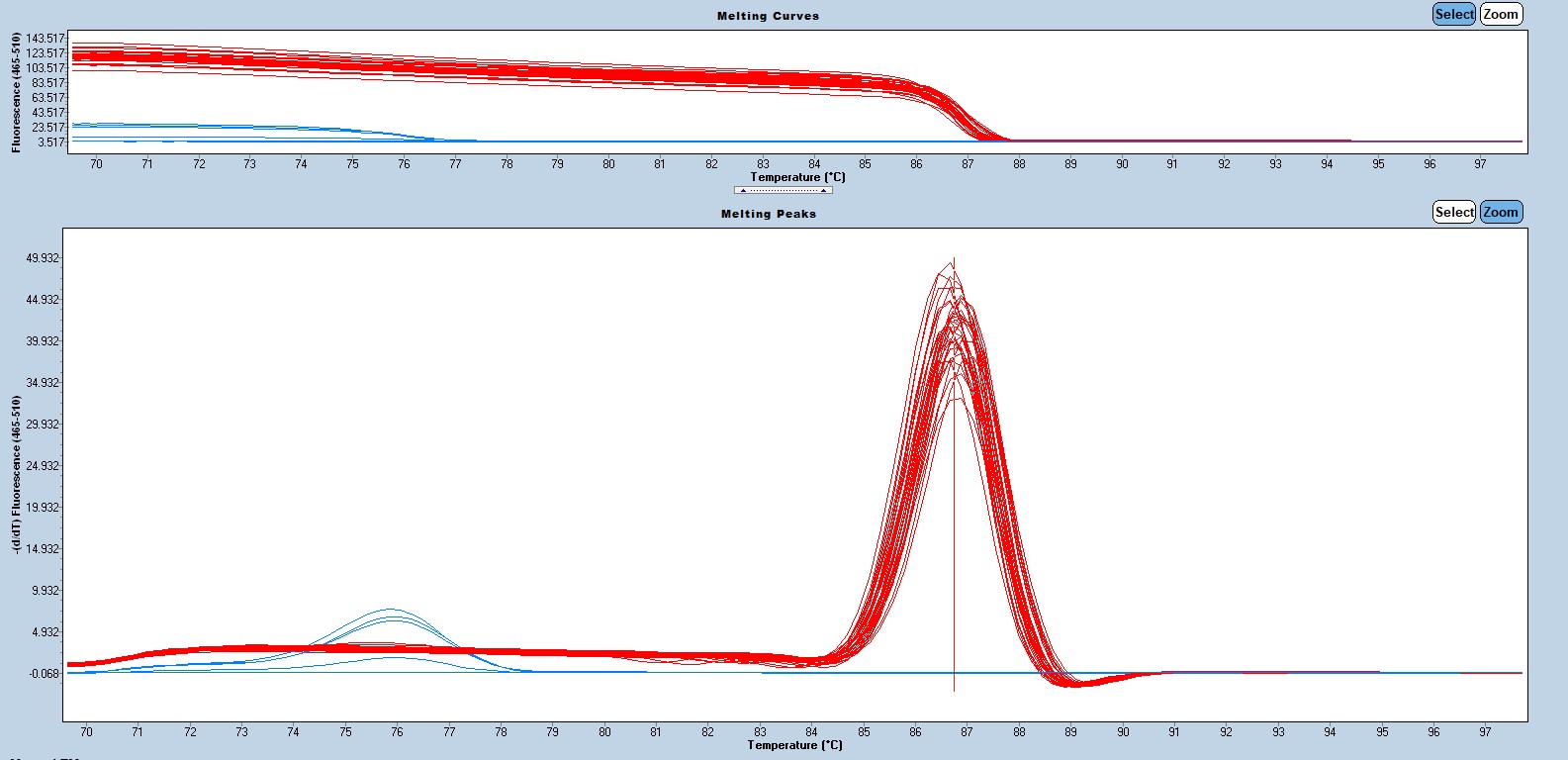Click the 49.932 value on Melting Peaks y-axis
Viewport: 1568px width, 760px height.
tap(42, 258)
